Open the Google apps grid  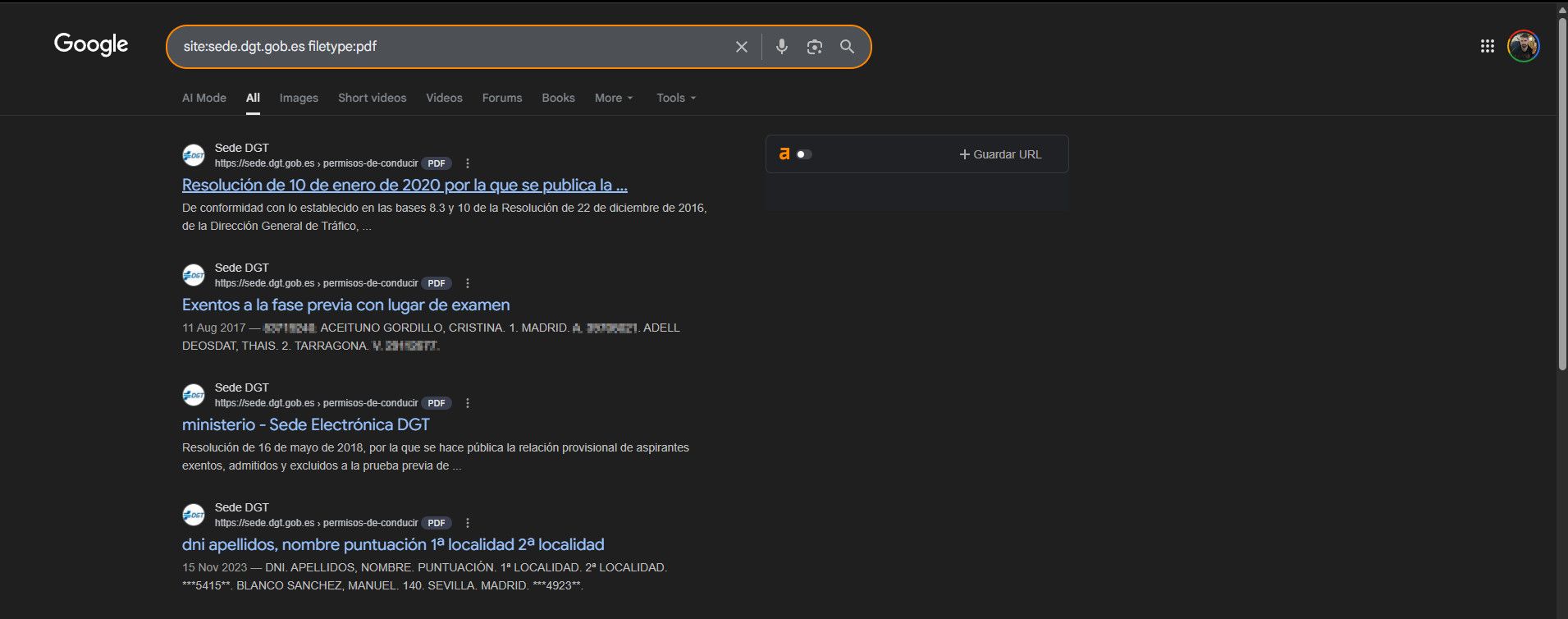pyautogui.click(x=1487, y=47)
